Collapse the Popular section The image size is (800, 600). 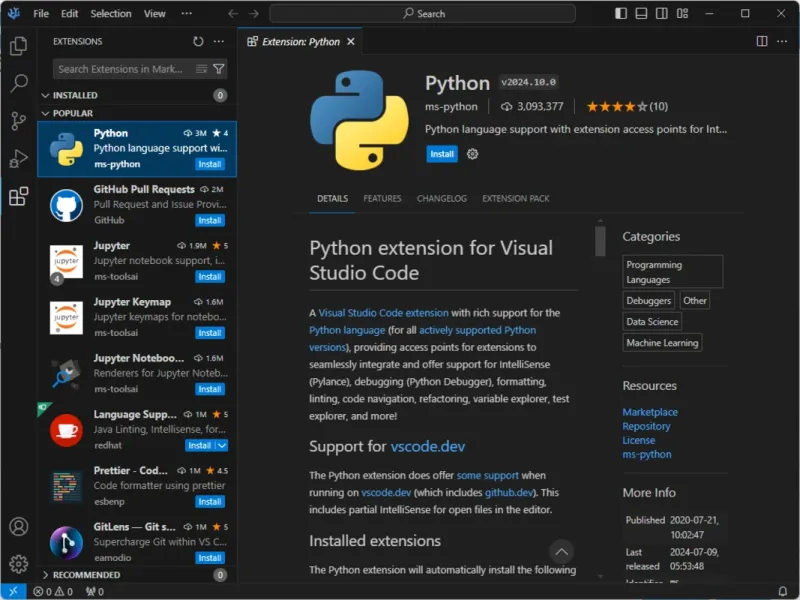(x=137, y=113)
